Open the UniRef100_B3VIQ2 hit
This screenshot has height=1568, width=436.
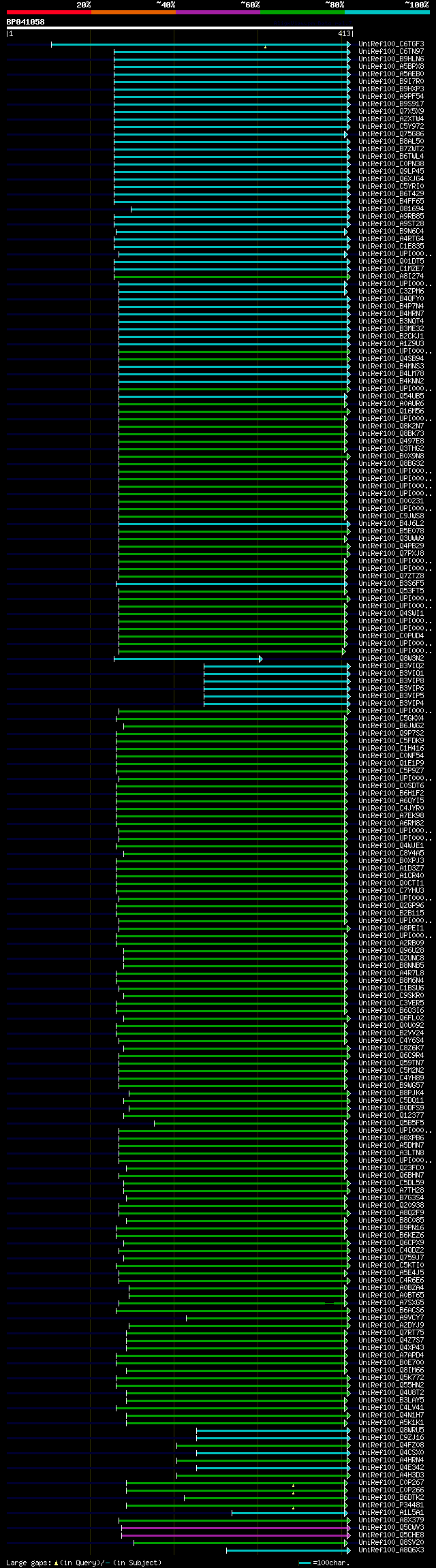tap(391, 666)
